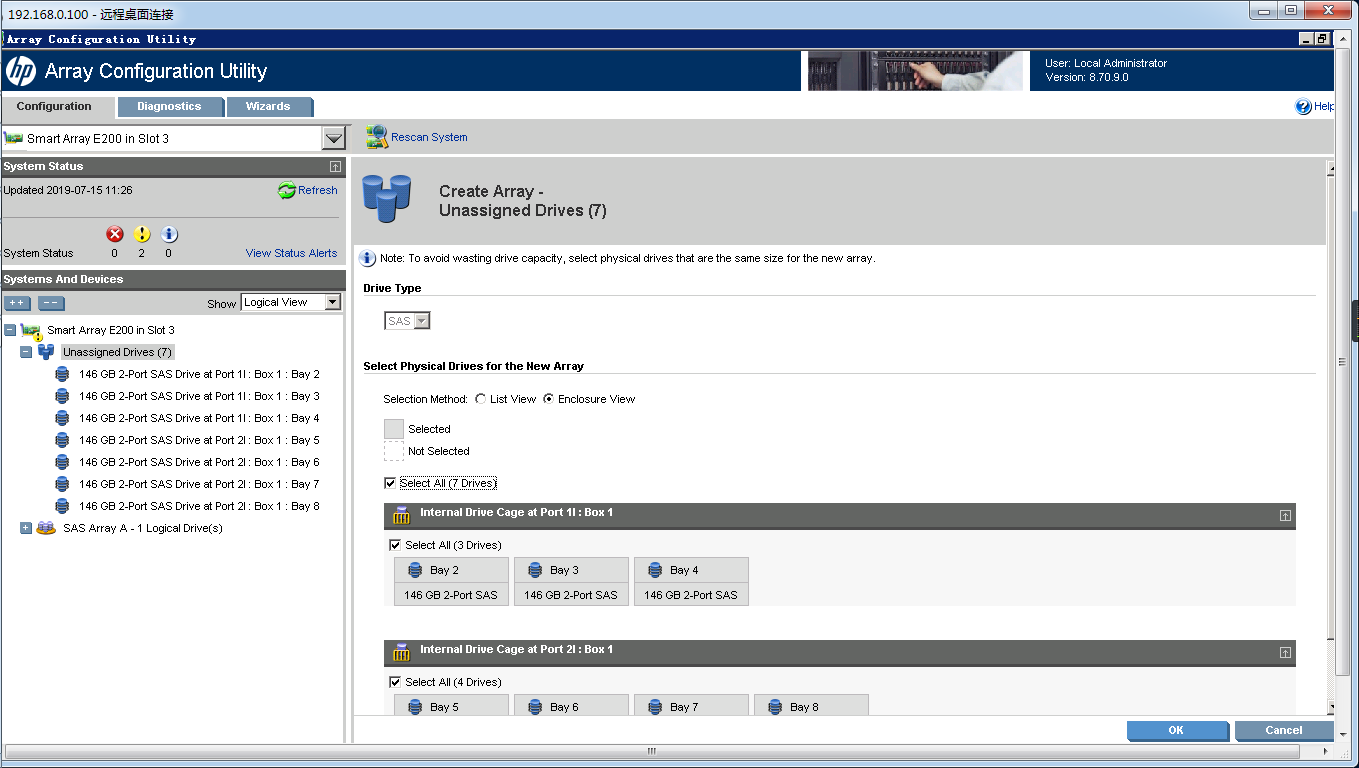Click collapse-all '--' tree button

[51, 303]
